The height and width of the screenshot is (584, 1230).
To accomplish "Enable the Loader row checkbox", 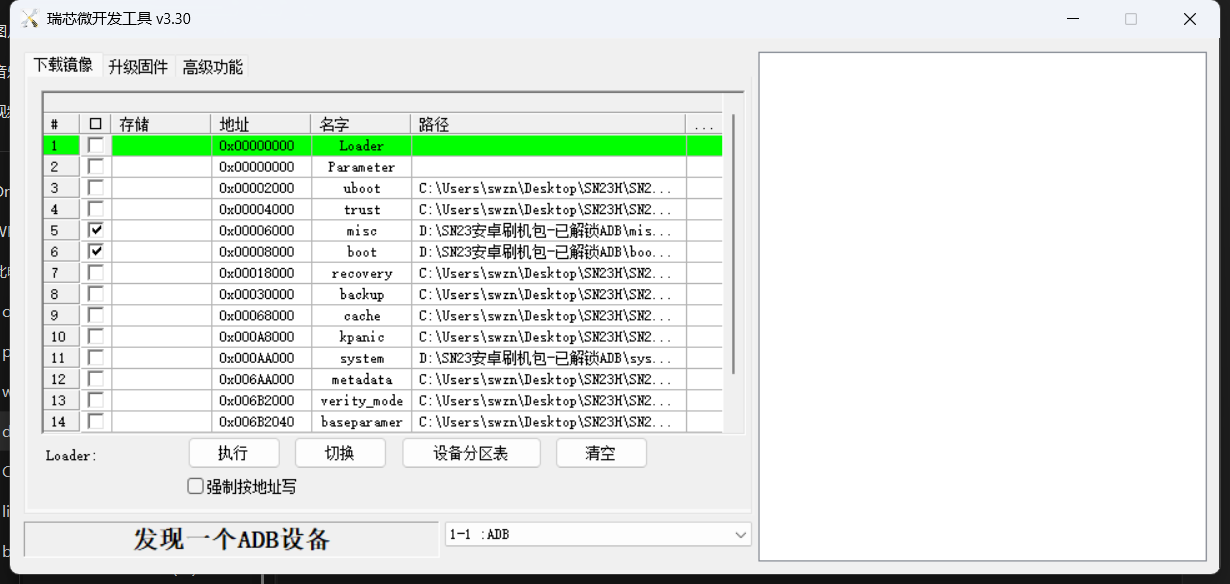I will tap(95, 146).
